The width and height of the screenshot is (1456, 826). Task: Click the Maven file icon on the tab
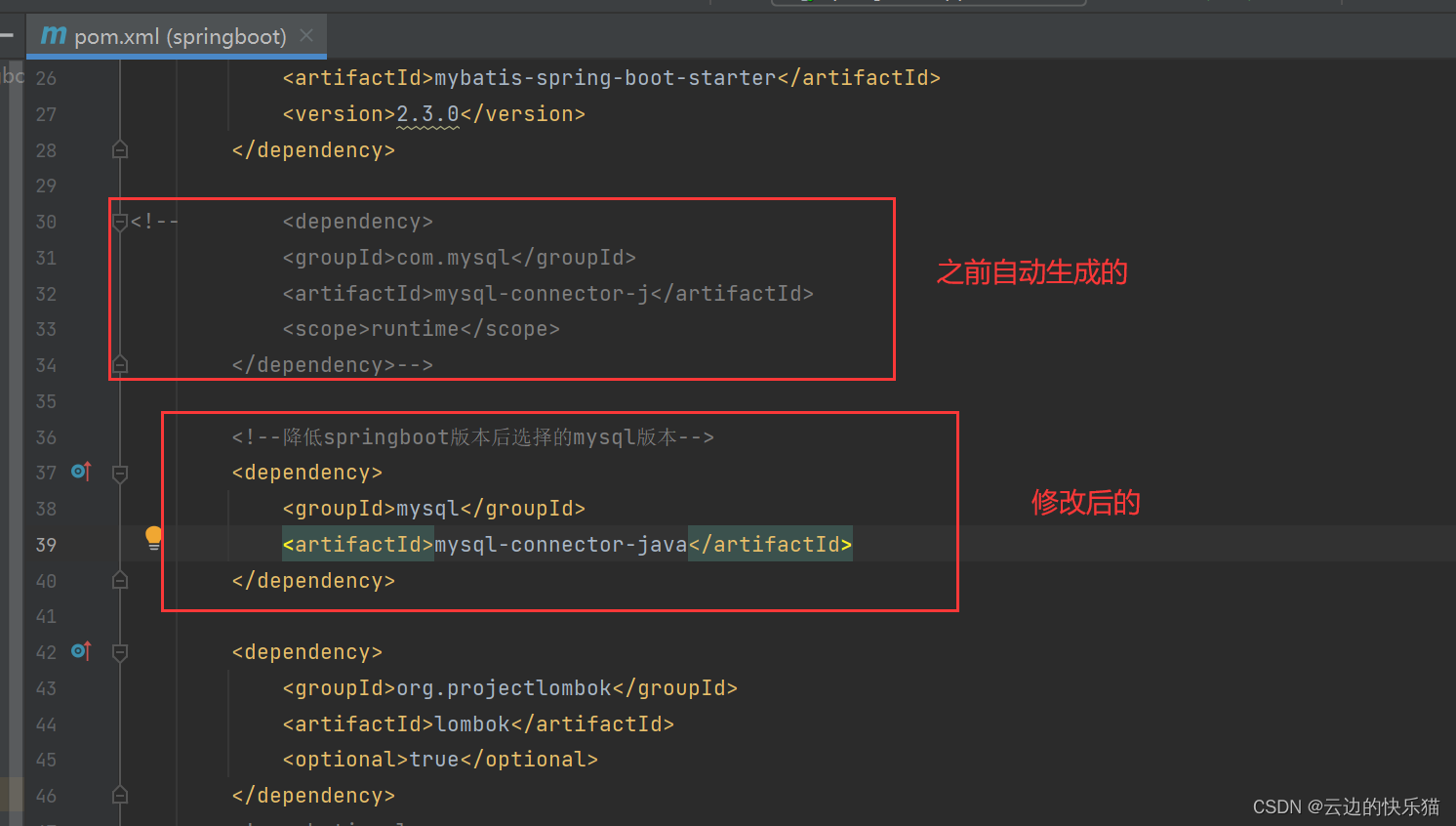point(54,36)
